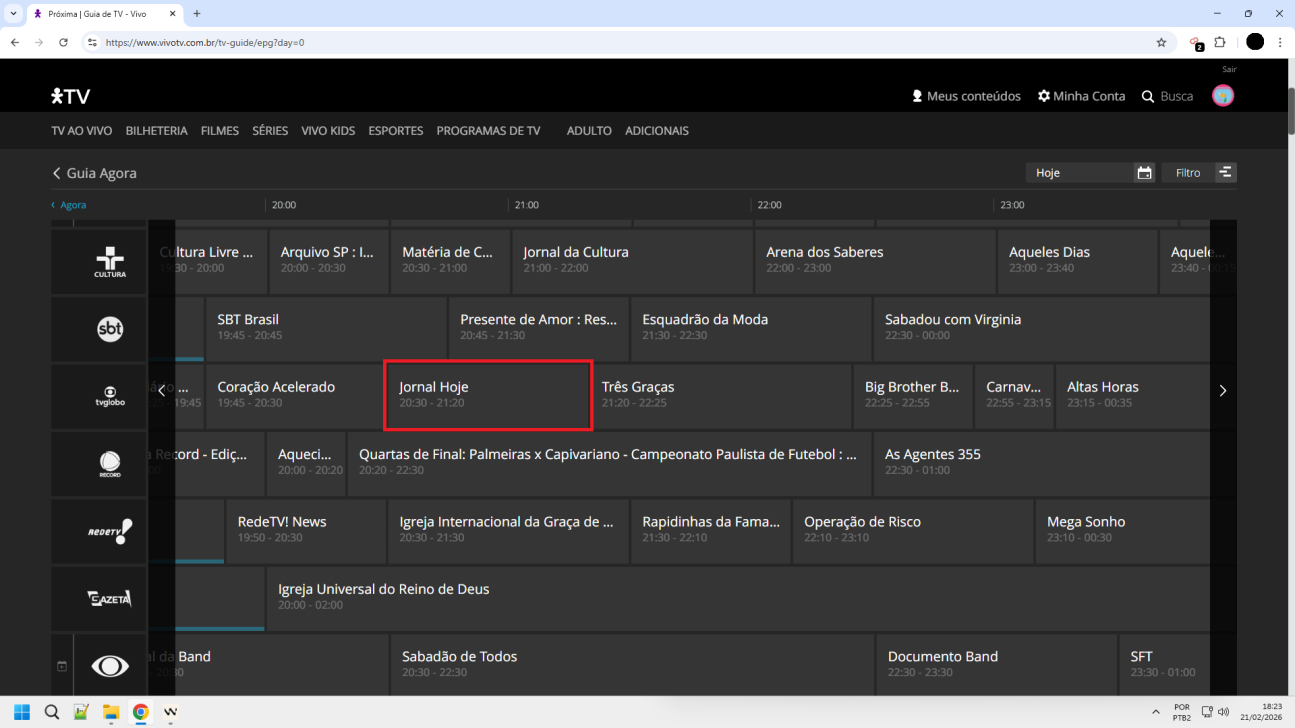1295x728 pixels.
Task: Open the Vivo TV logo home
Action: [x=71, y=96]
